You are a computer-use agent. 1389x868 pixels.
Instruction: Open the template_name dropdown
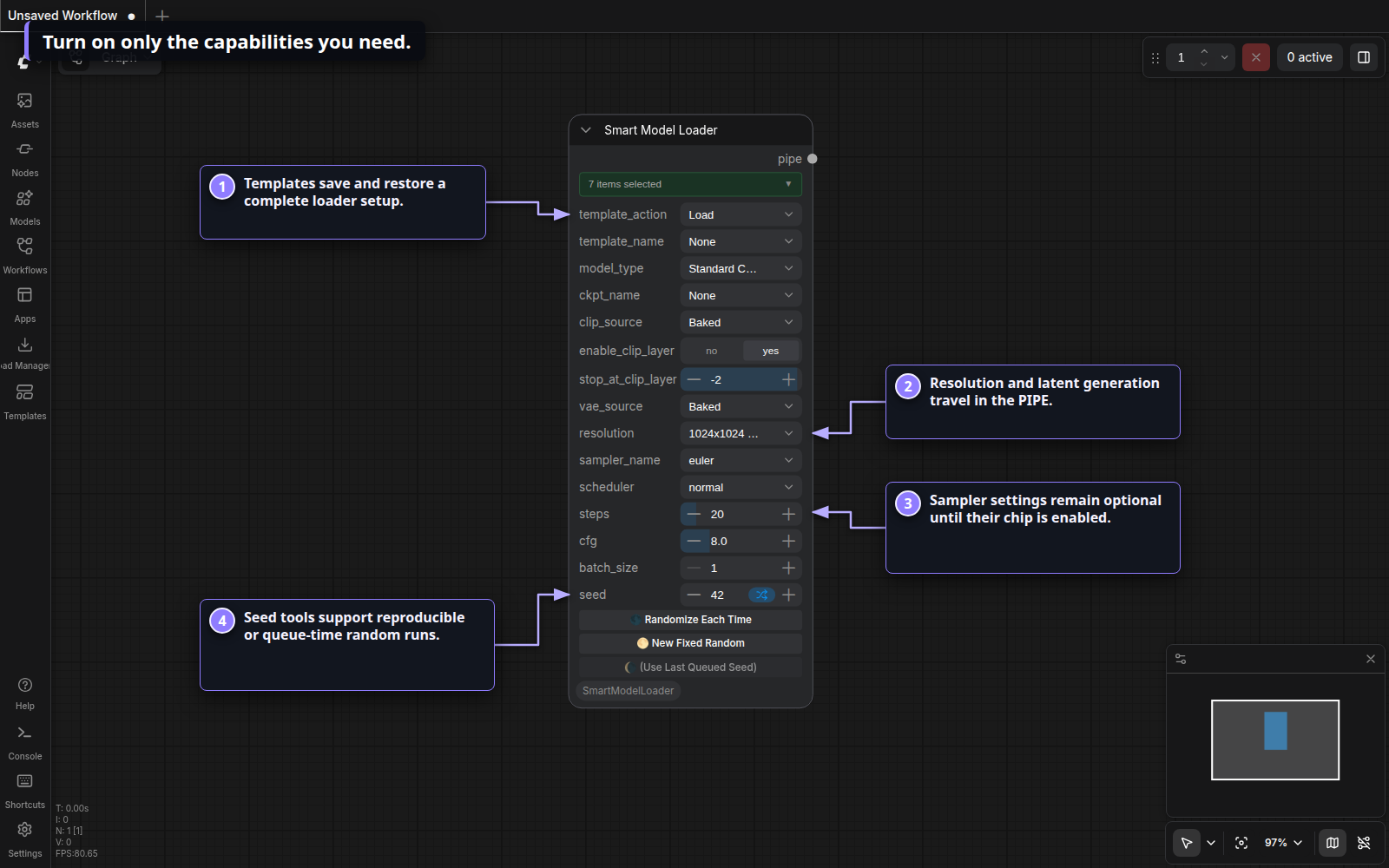(x=741, y=241)
